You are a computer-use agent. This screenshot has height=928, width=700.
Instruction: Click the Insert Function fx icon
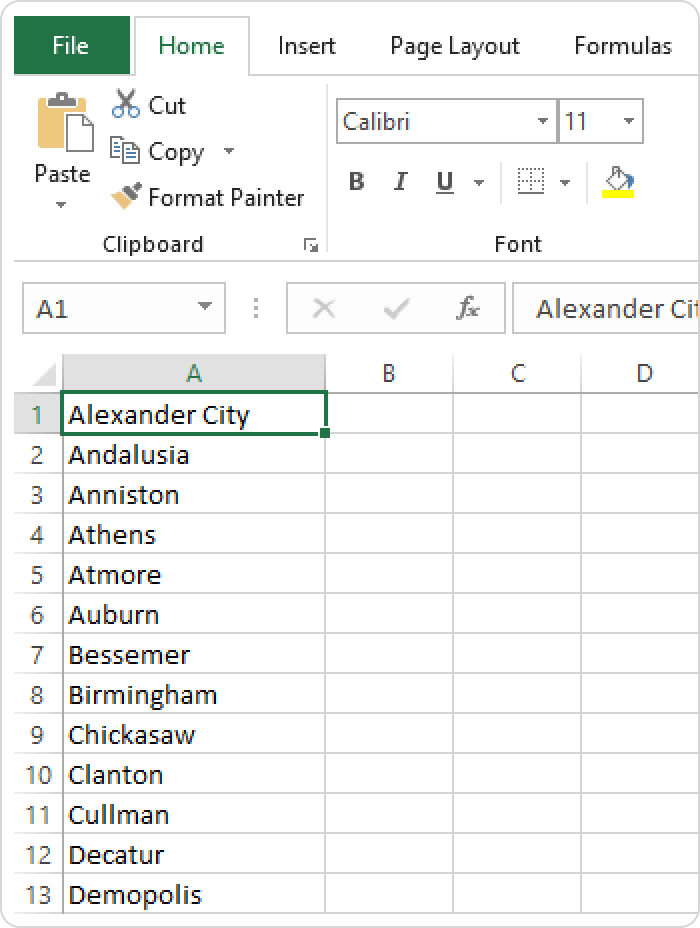[x=467, y=308]
